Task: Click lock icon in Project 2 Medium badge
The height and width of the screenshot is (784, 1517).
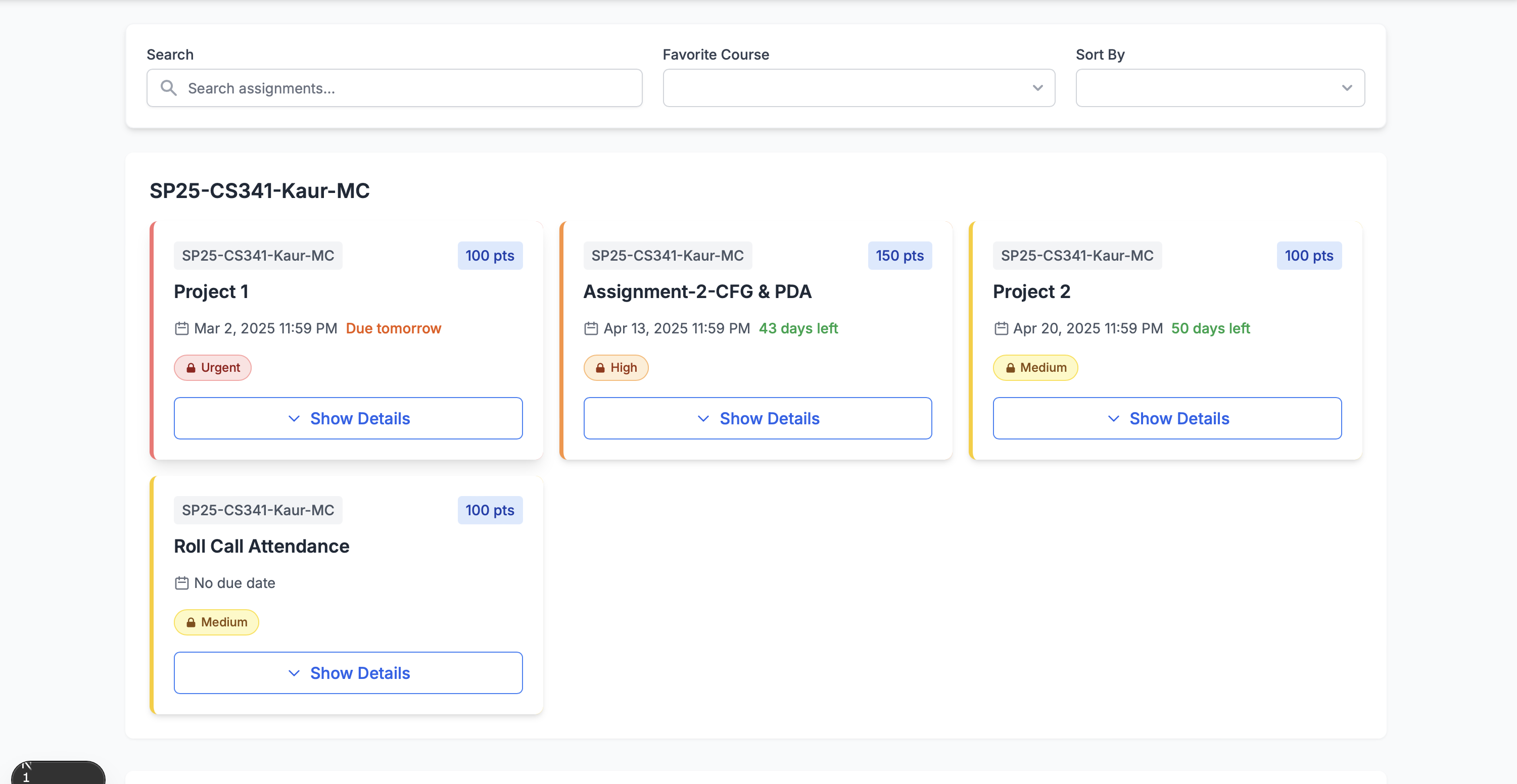Action: (1010, 368)
